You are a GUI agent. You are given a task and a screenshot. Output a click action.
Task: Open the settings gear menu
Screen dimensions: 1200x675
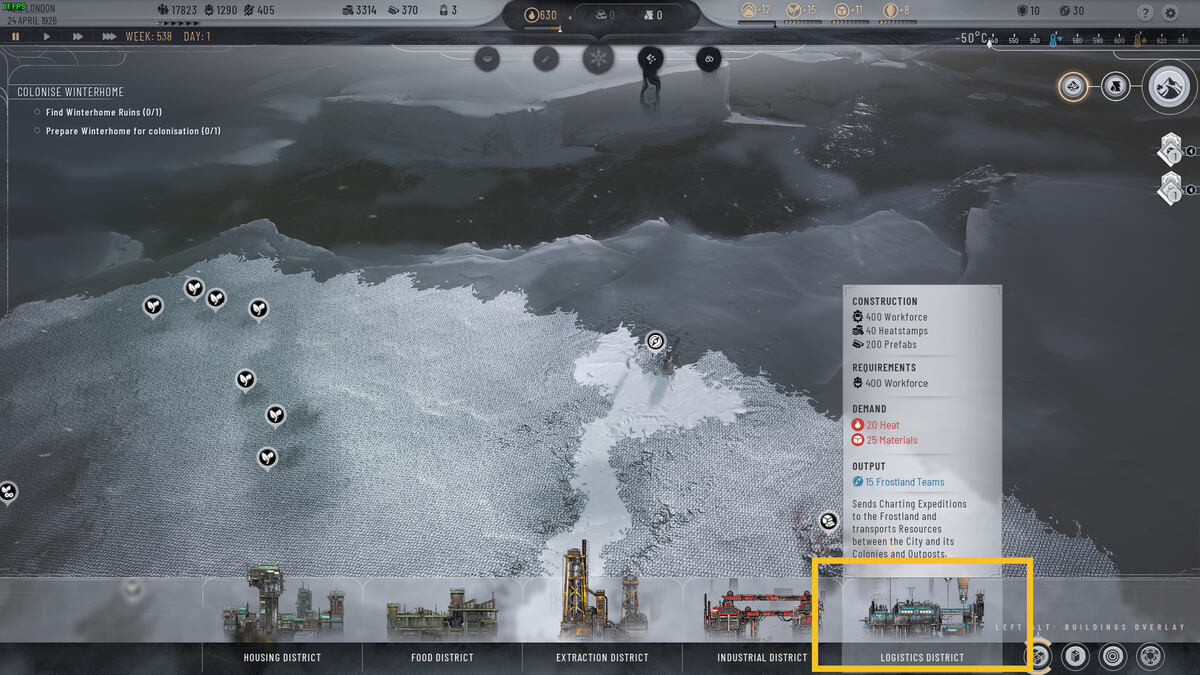pyautogui.click(x=1171, y=13)
